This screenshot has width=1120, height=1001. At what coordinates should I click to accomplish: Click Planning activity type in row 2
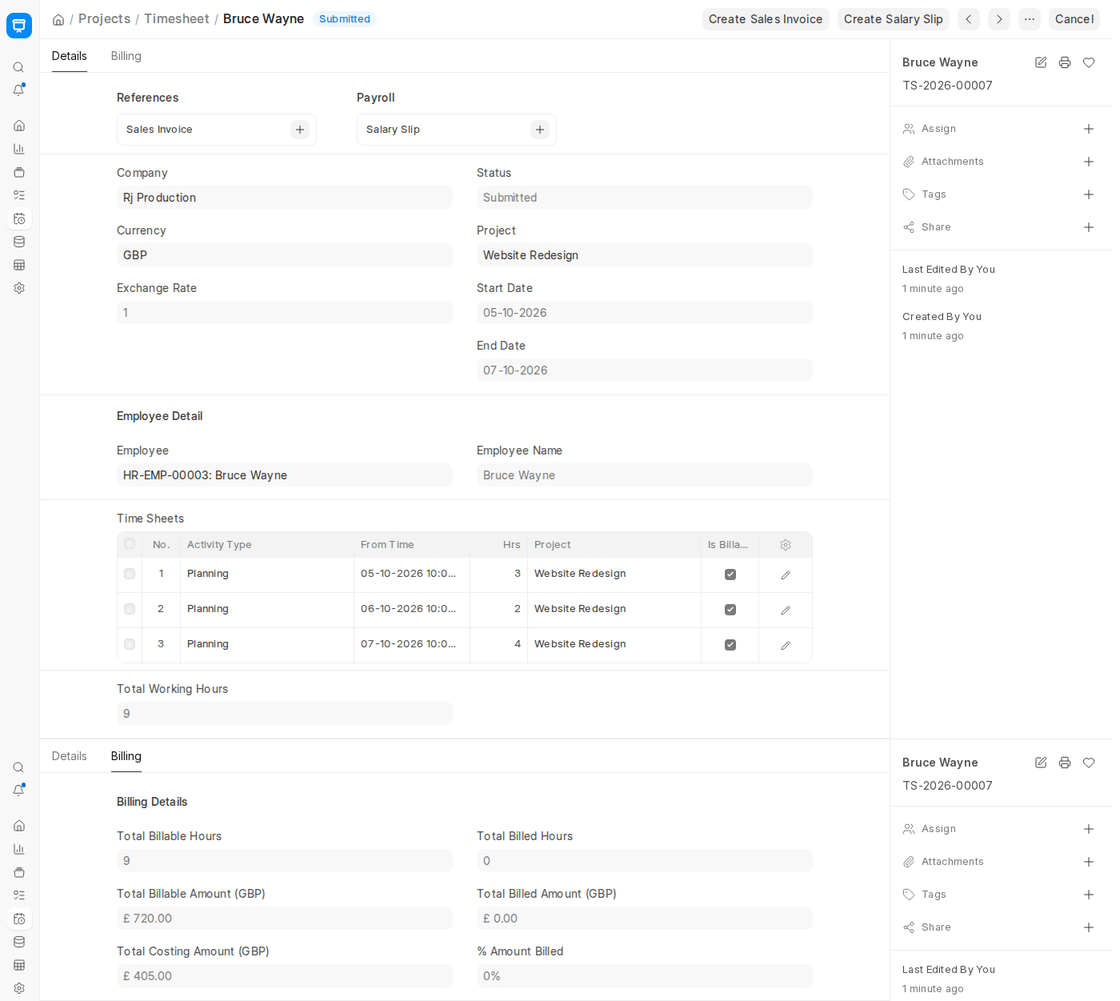pos(267,609)
